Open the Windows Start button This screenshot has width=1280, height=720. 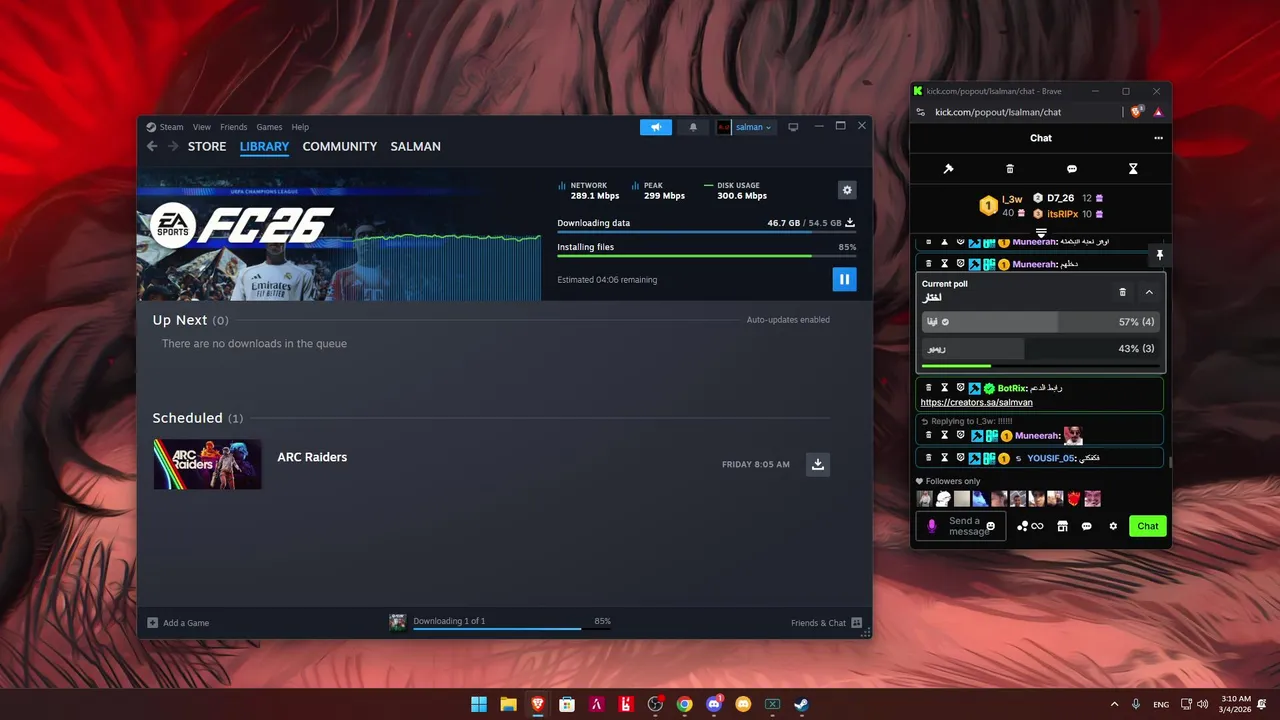[x=479, y=704]
